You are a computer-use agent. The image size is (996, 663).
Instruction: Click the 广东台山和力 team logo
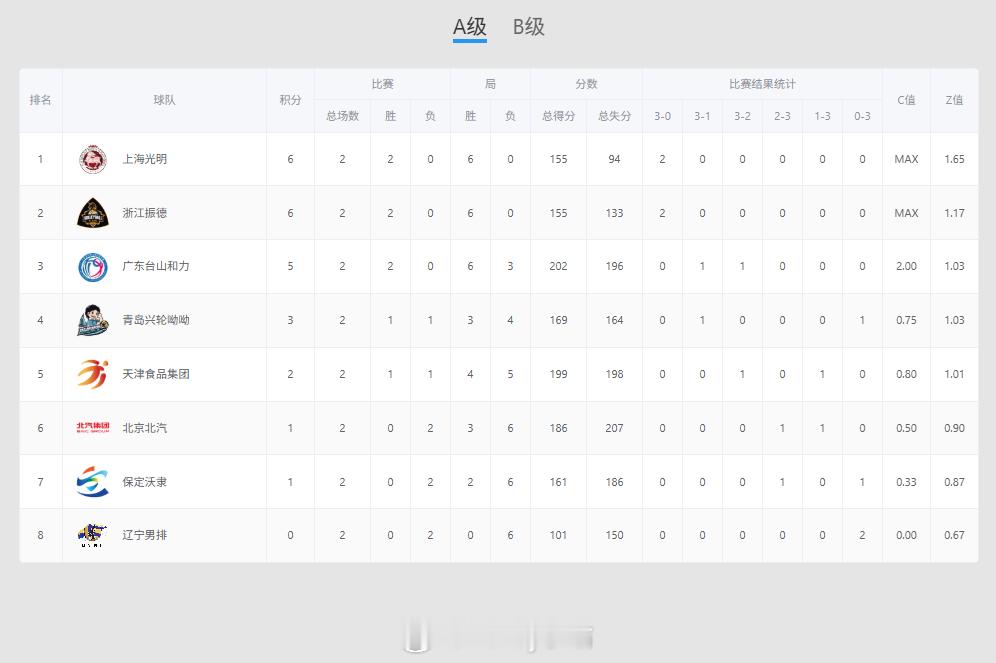point(93,267)
